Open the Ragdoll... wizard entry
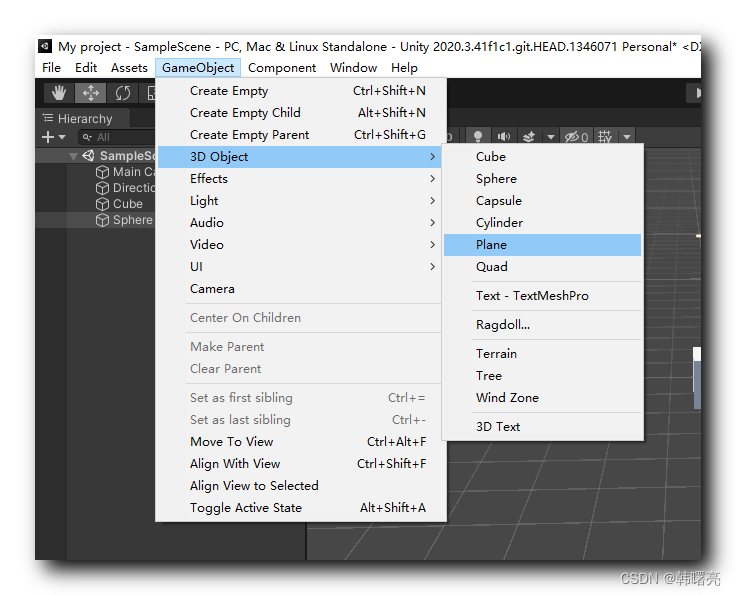The image size is (736, 595). (543, 325)
